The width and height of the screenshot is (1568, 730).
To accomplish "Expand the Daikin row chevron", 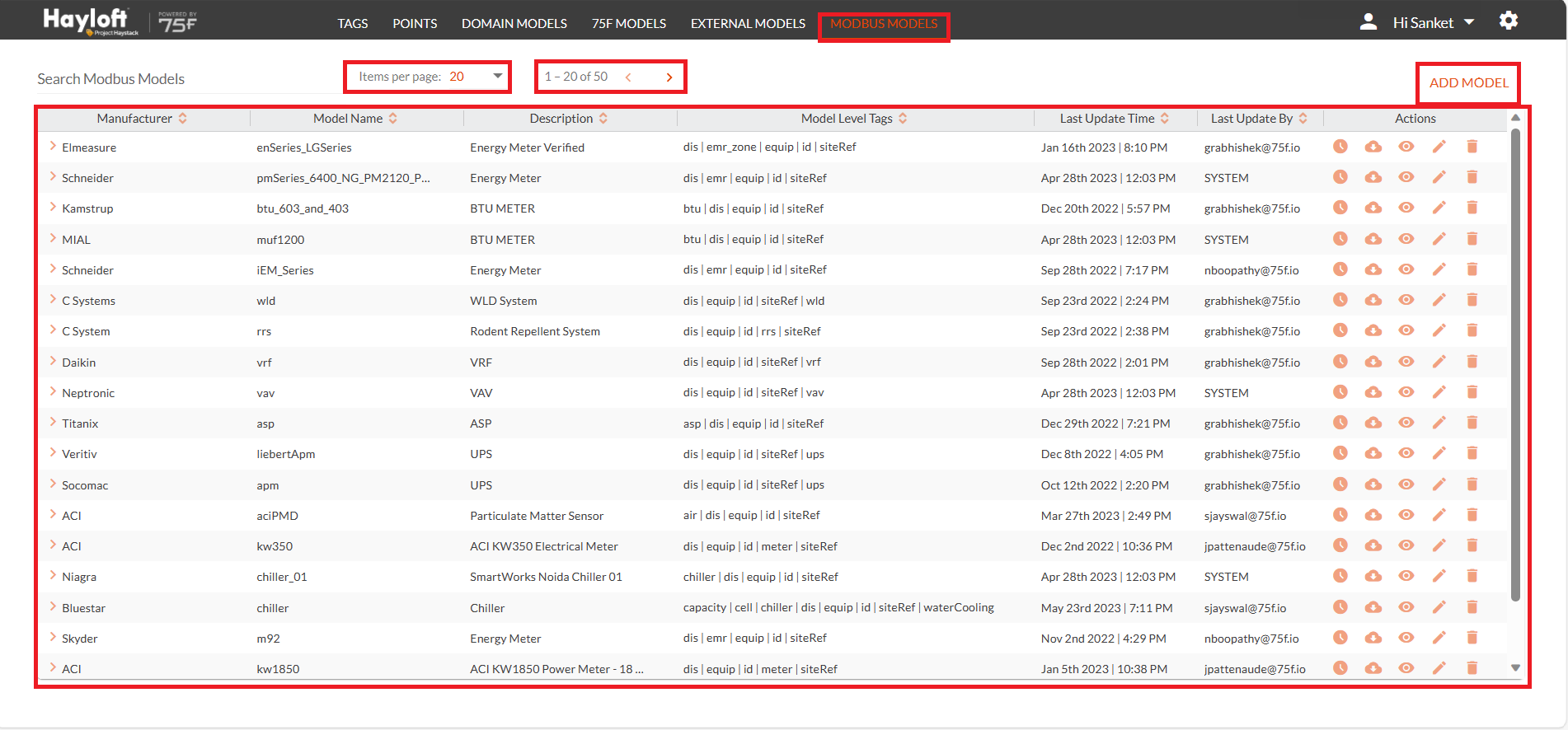I will pos(53,361).
